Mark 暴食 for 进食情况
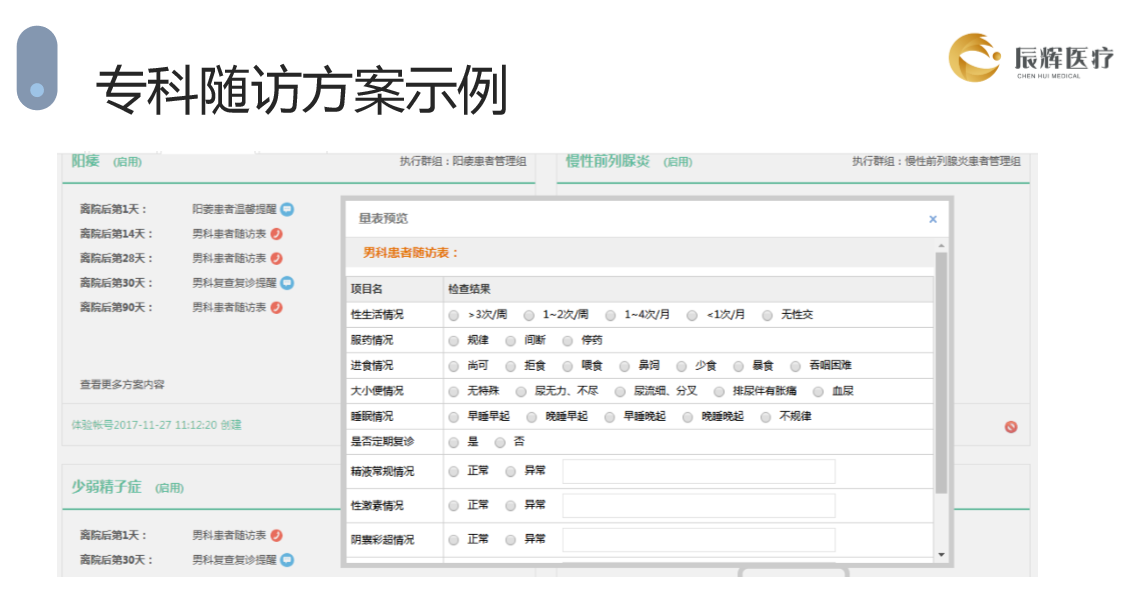Screen dimensions: 1127x592 tap(738, 366)
